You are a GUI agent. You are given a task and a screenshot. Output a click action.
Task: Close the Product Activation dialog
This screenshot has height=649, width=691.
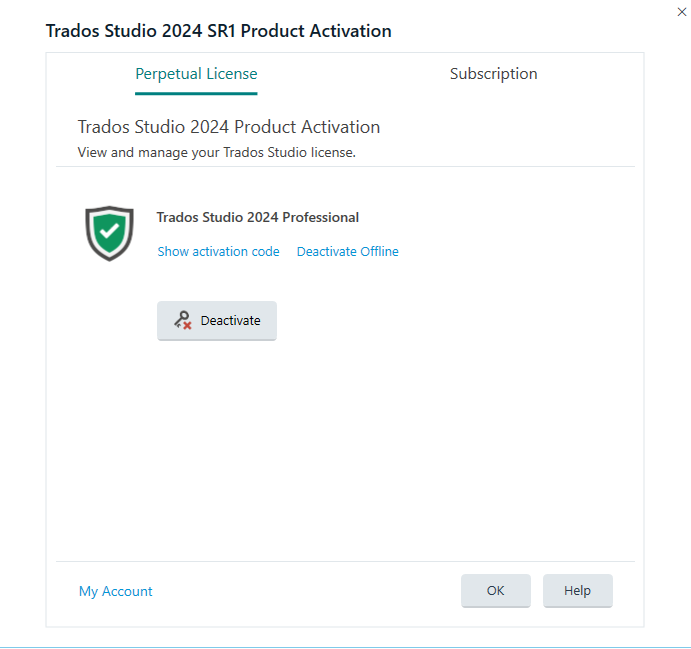(x=680, y=10)
